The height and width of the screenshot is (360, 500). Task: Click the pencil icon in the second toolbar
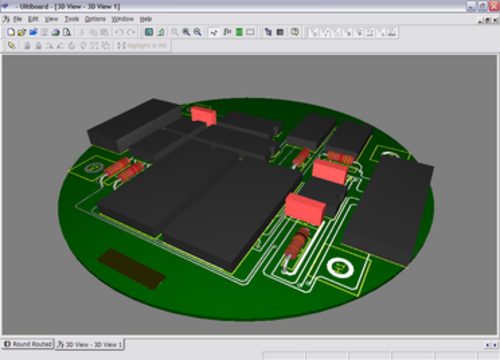pos(12,45)
